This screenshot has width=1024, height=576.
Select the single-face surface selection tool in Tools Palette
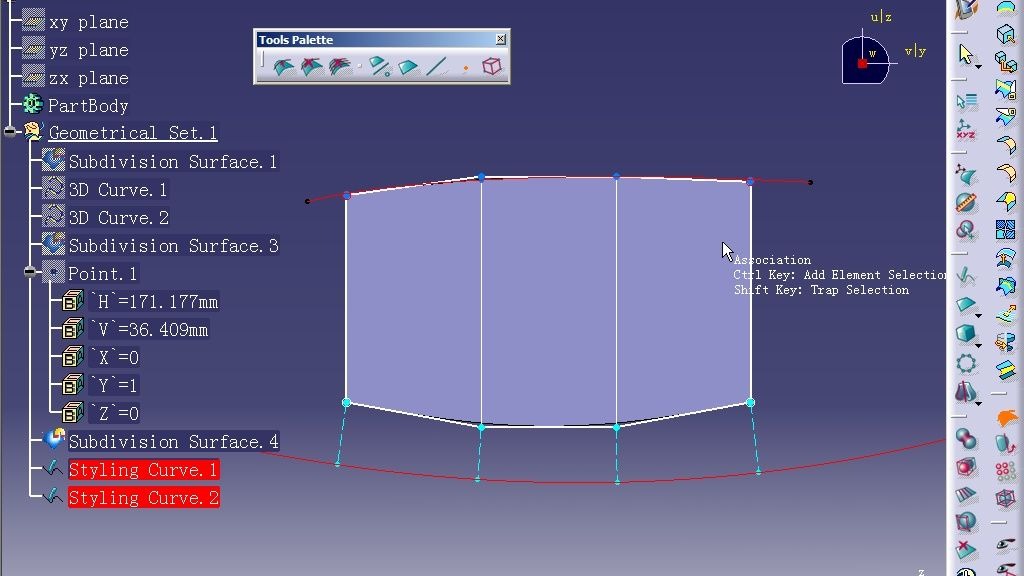tap(283, 66)
